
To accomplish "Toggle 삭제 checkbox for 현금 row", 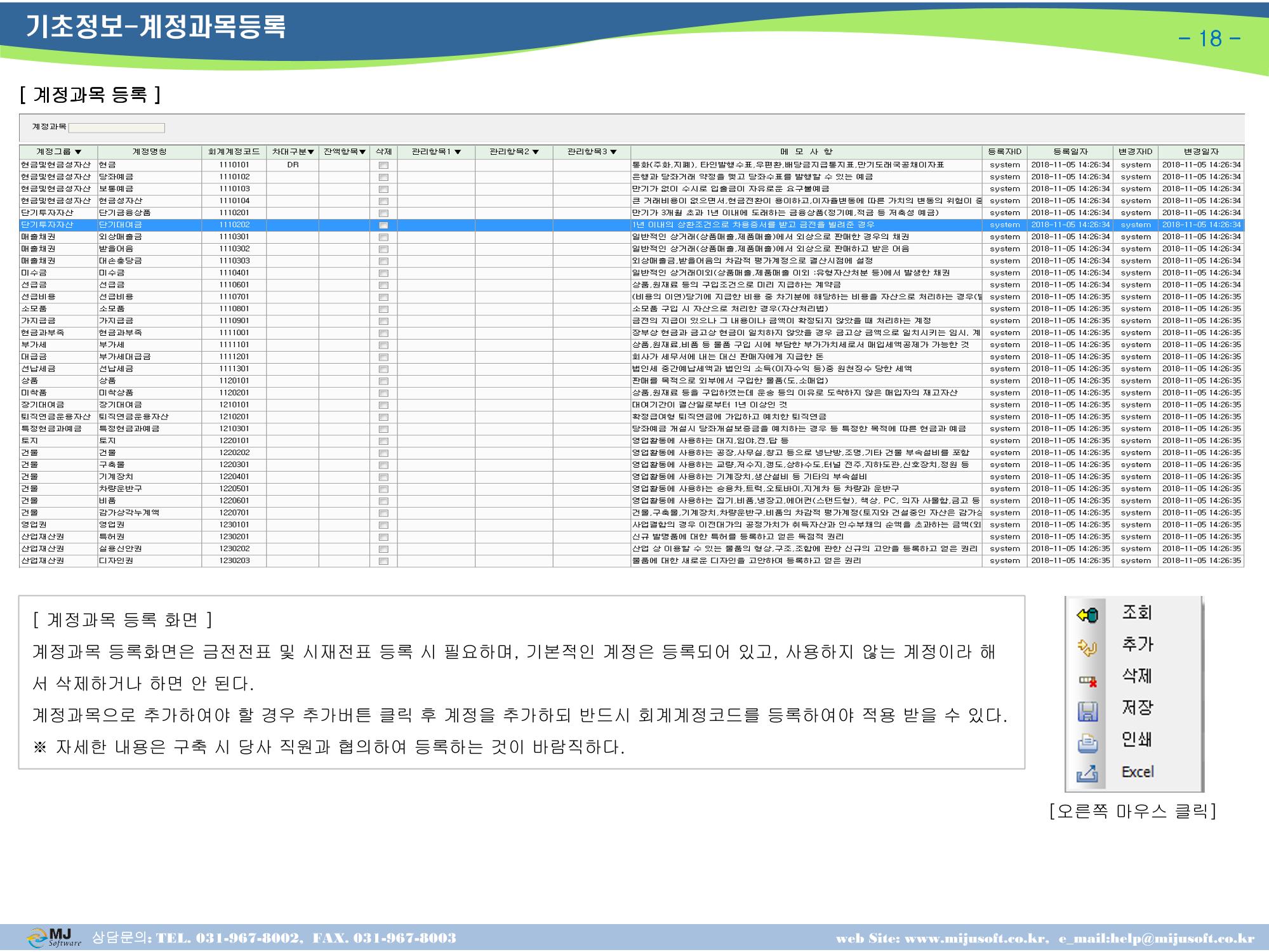I will point(383,165).
